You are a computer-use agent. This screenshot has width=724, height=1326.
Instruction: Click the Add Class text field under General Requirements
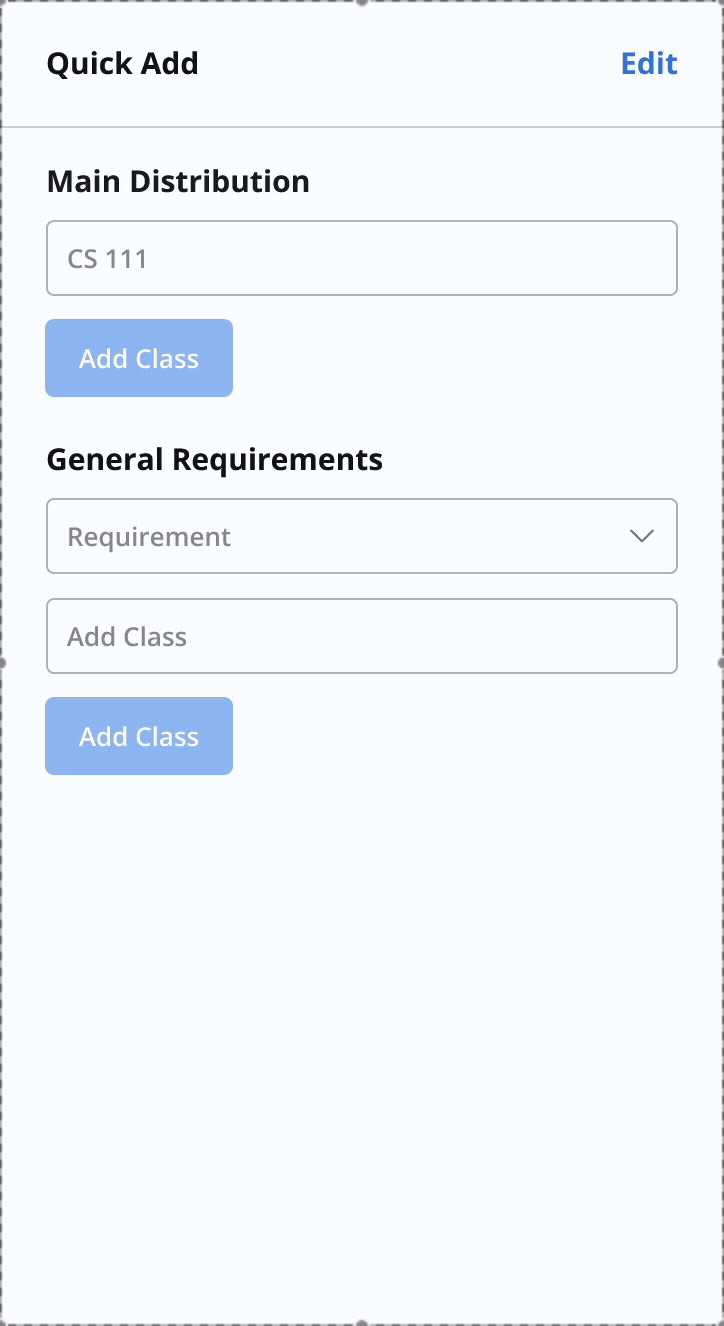tap(362, 636)
